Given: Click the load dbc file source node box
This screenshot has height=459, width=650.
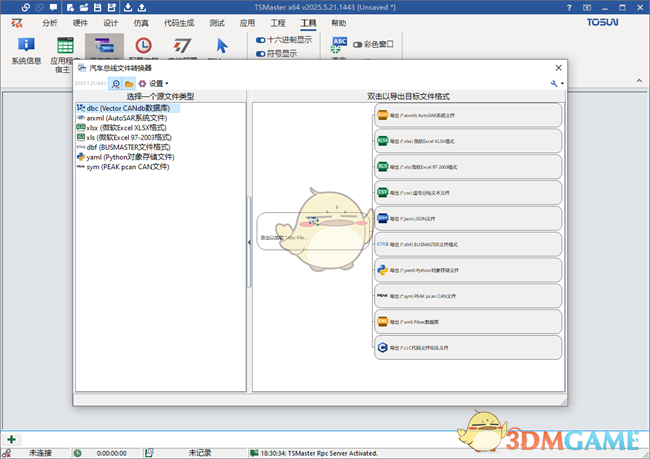Looking at the screenshot, I should tap(313, 231).
